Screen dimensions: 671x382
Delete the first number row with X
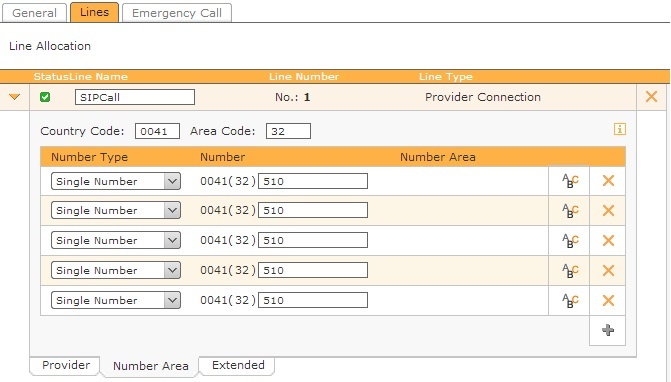pyautogui.click(x=608, y=181)
